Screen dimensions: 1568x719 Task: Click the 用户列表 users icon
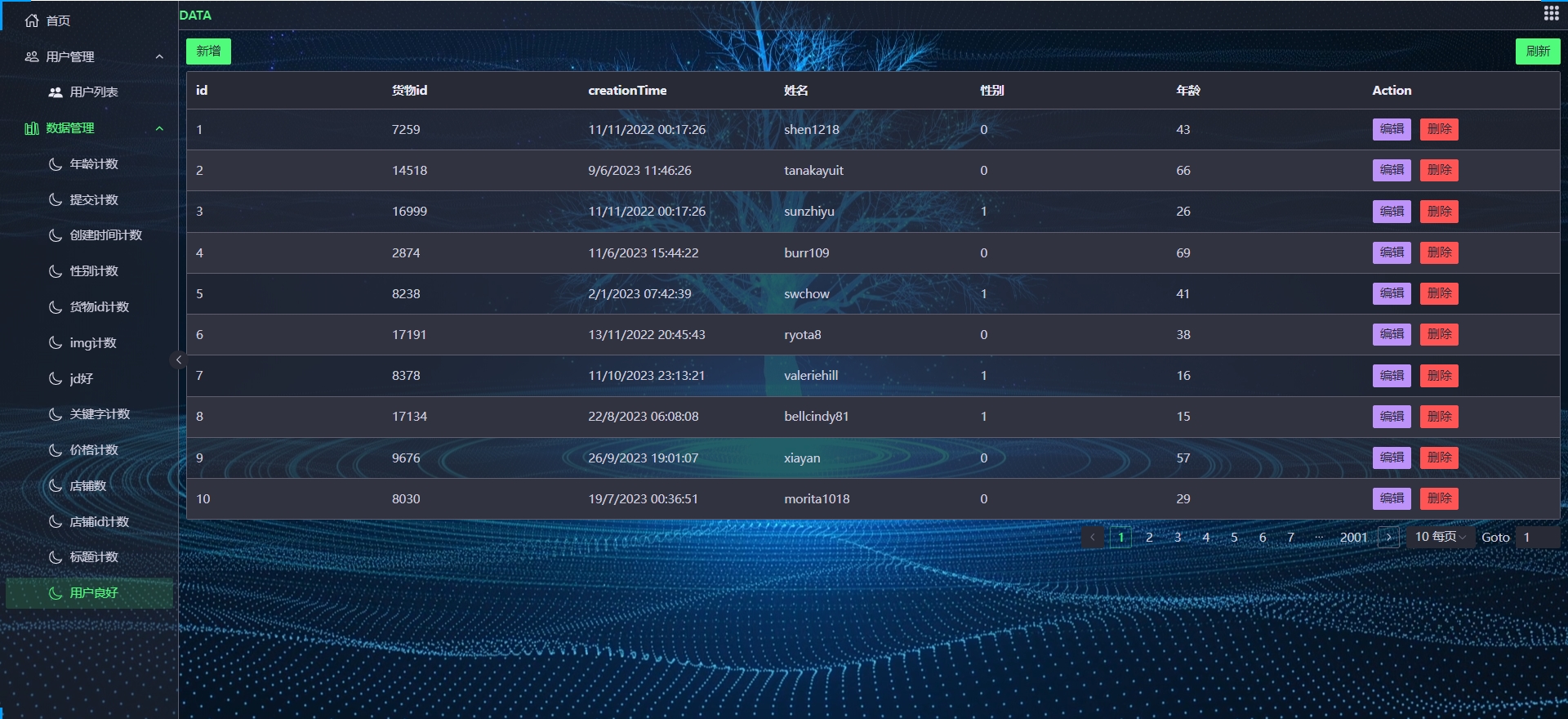(56, 92)
